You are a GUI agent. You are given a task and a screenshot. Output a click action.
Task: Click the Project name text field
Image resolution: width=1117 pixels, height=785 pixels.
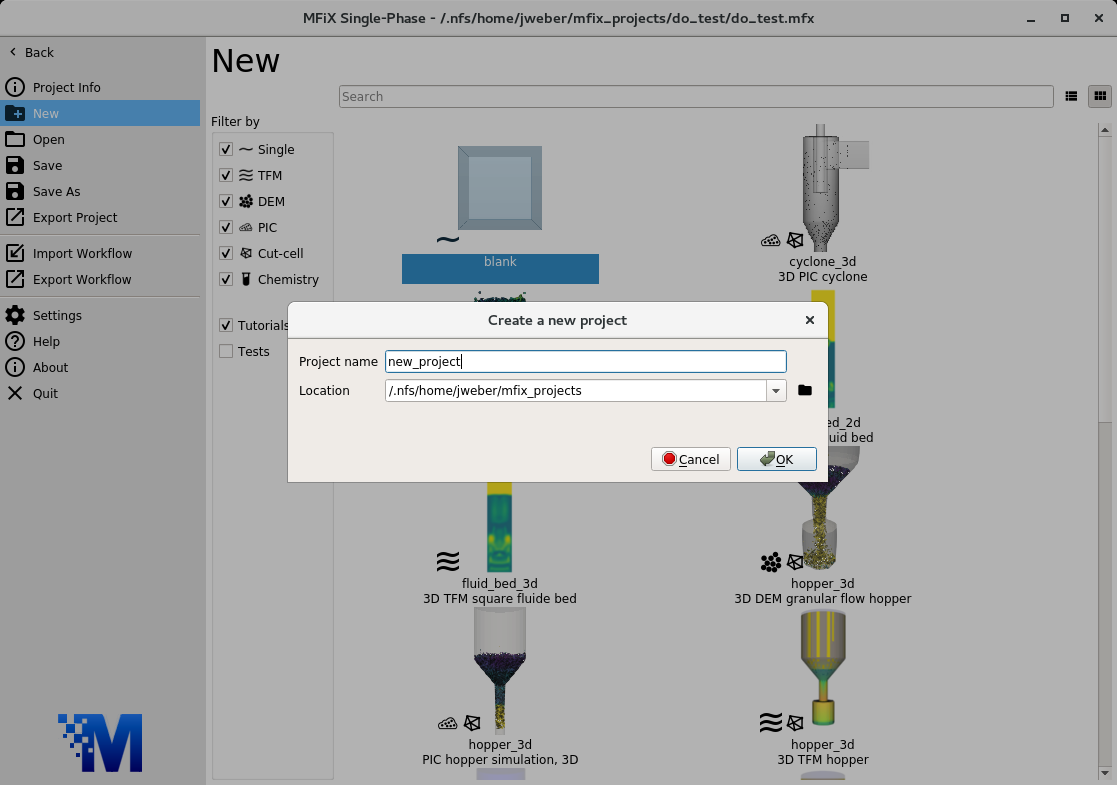pyautogui.click(x=585, y=362)
